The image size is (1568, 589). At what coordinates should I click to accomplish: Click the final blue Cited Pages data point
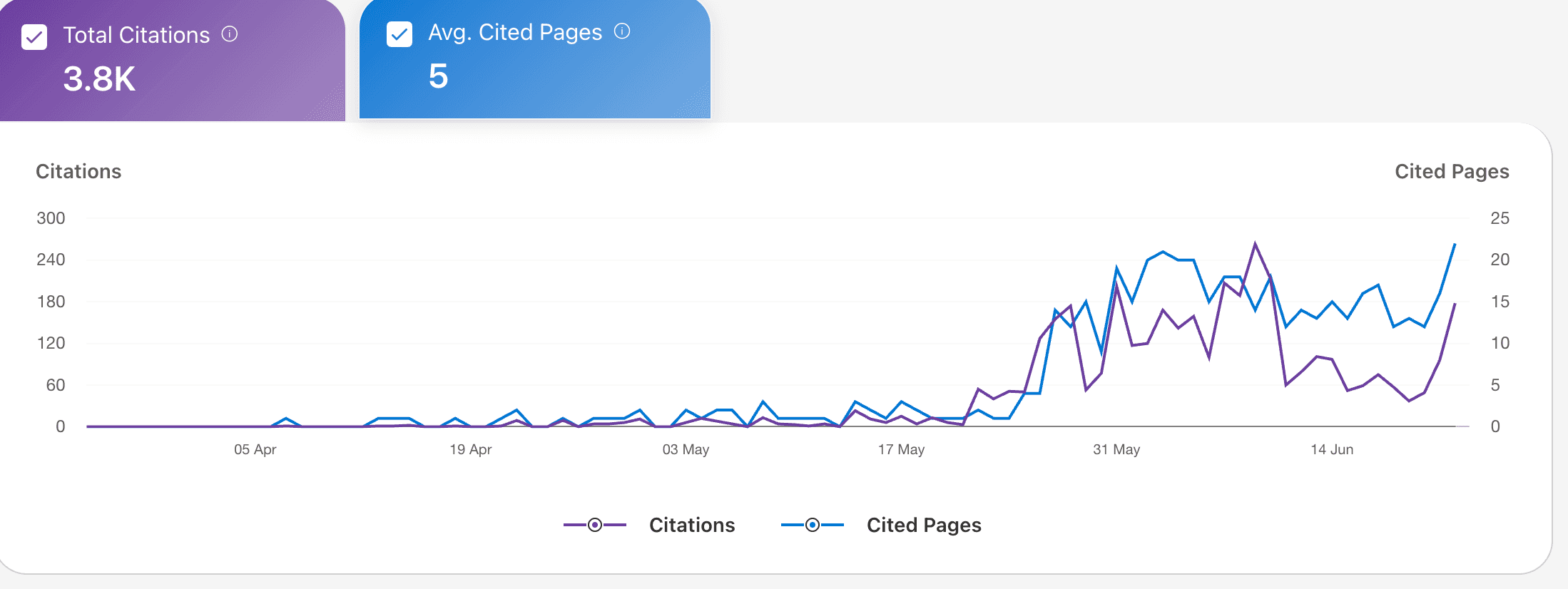1455,245
